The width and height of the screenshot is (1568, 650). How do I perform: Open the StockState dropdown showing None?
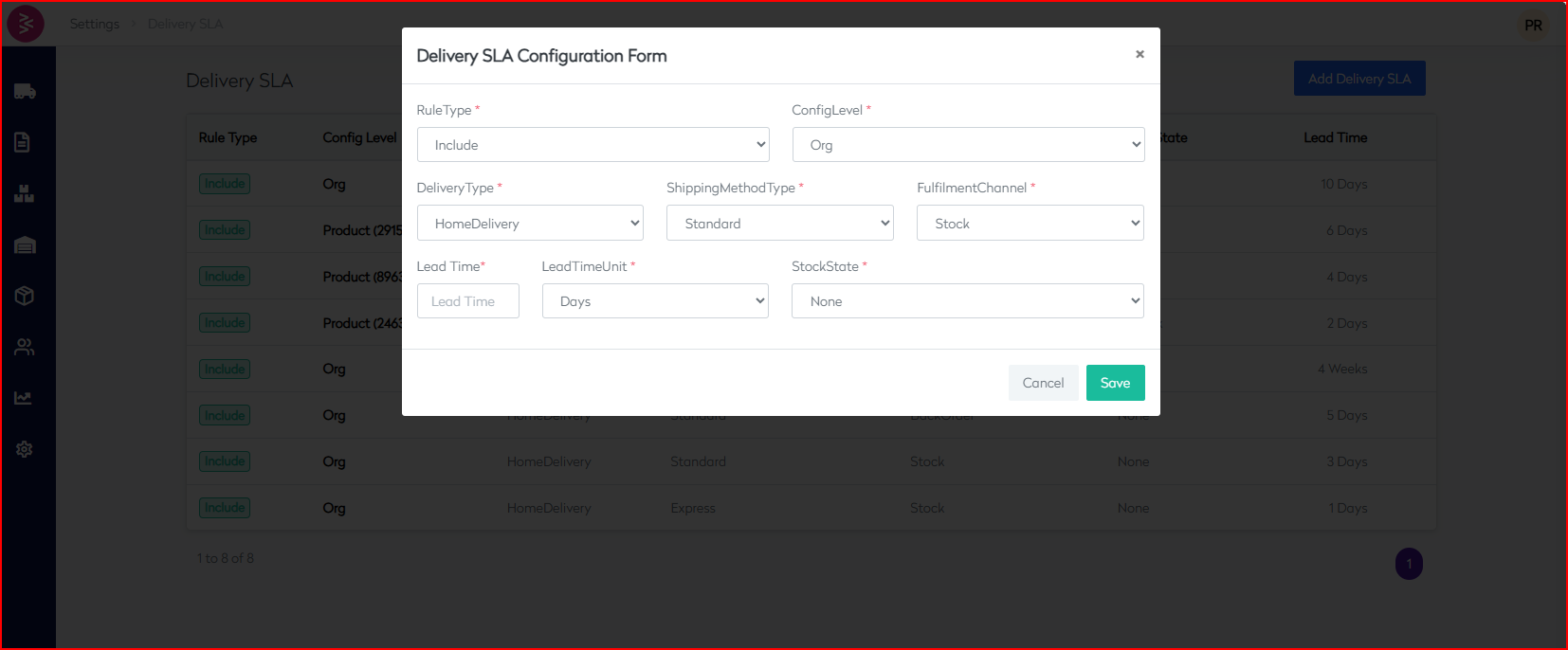968,301
